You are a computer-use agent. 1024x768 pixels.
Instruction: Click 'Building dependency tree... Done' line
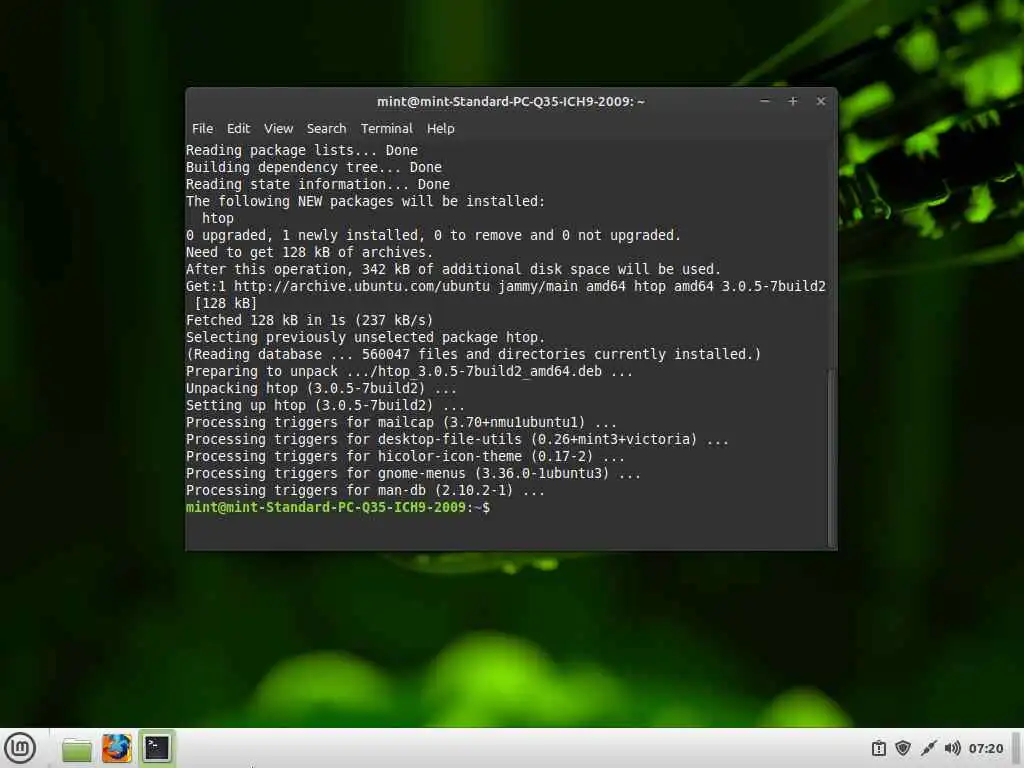point(313,167)
